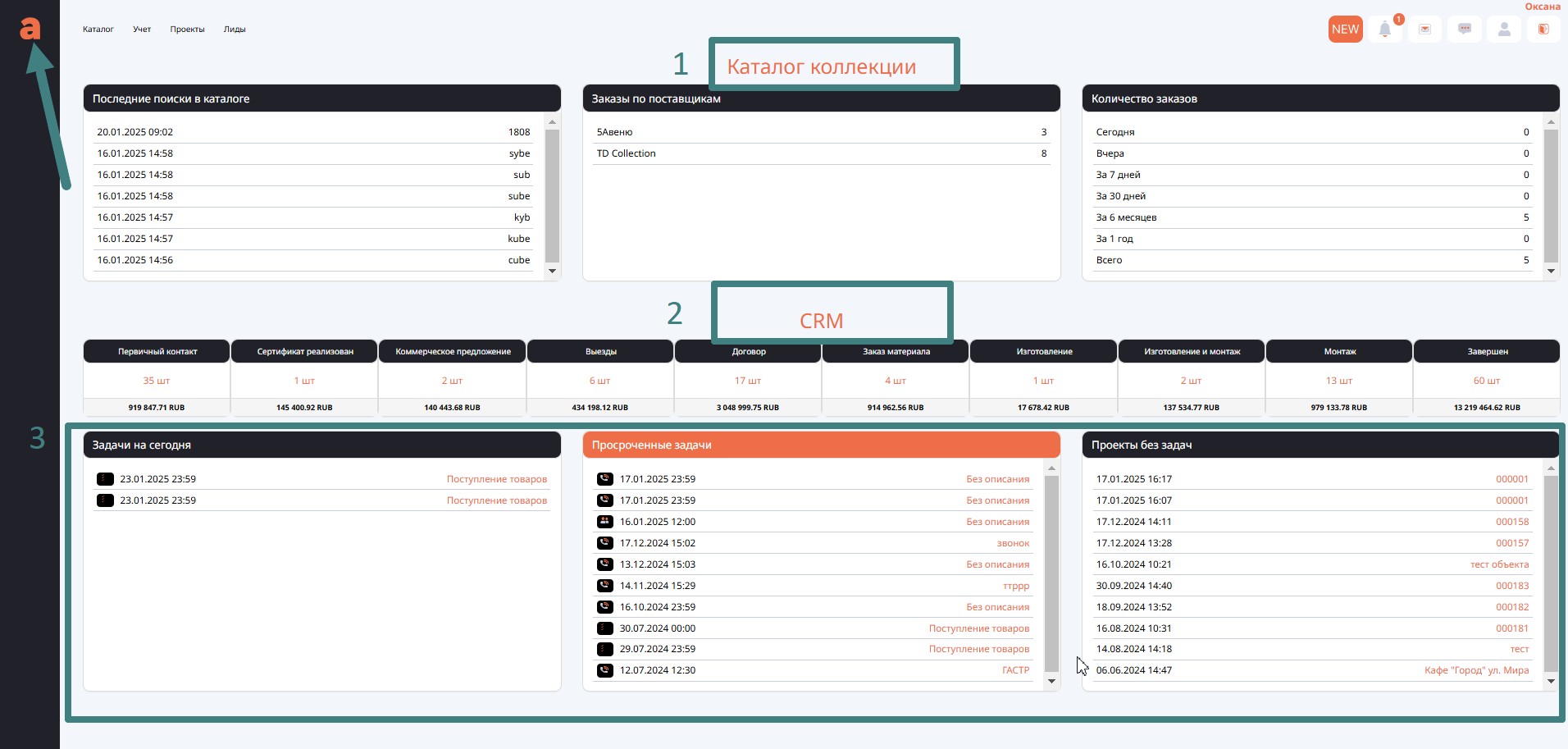This screenshot has height=749, width=1568.
Task: Open the user profile icon
Action: 1504,30
